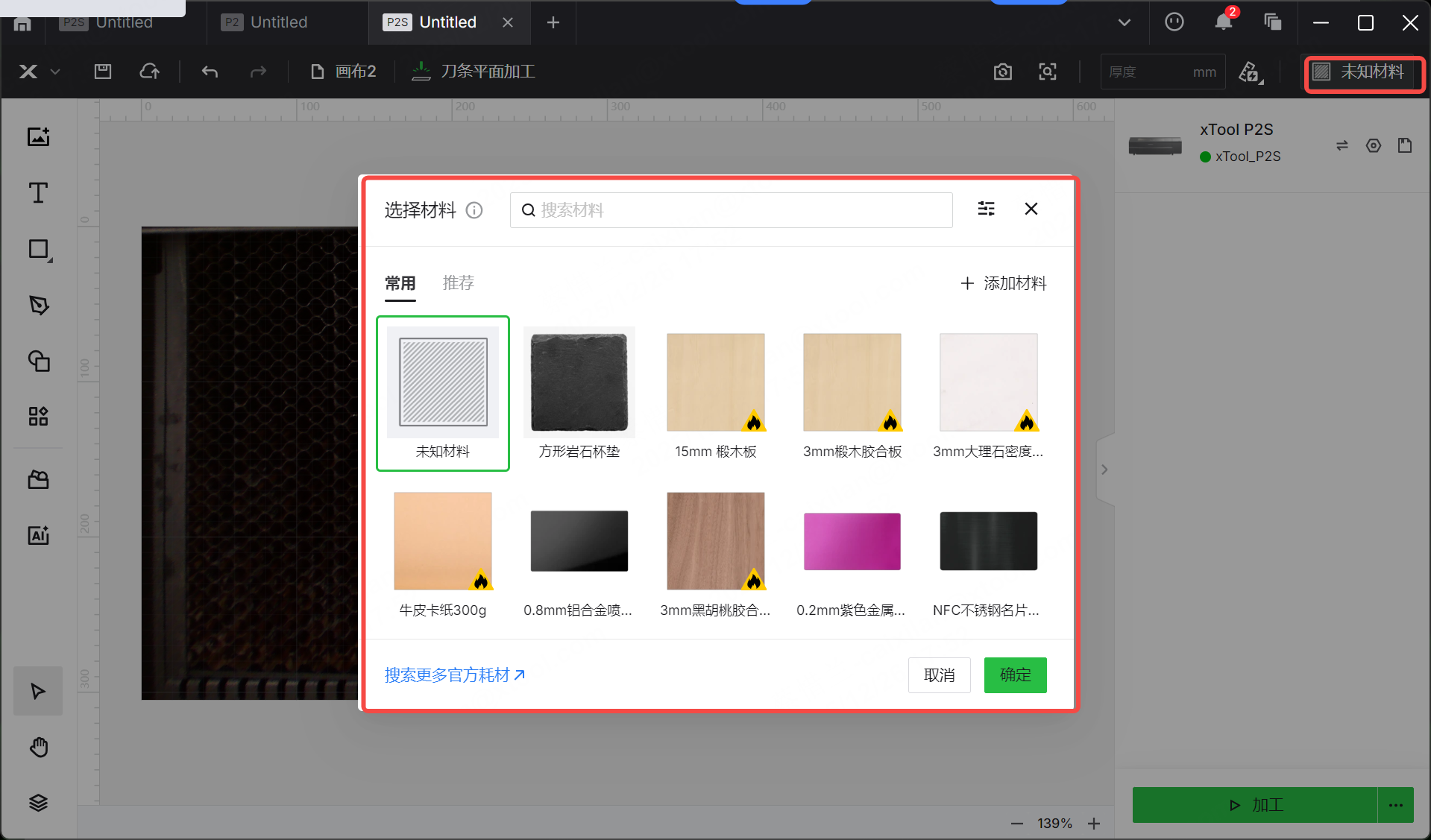Select the Text tool in sidebar
The height and width of the screenshot is (840, 1431).
[38, 193]
